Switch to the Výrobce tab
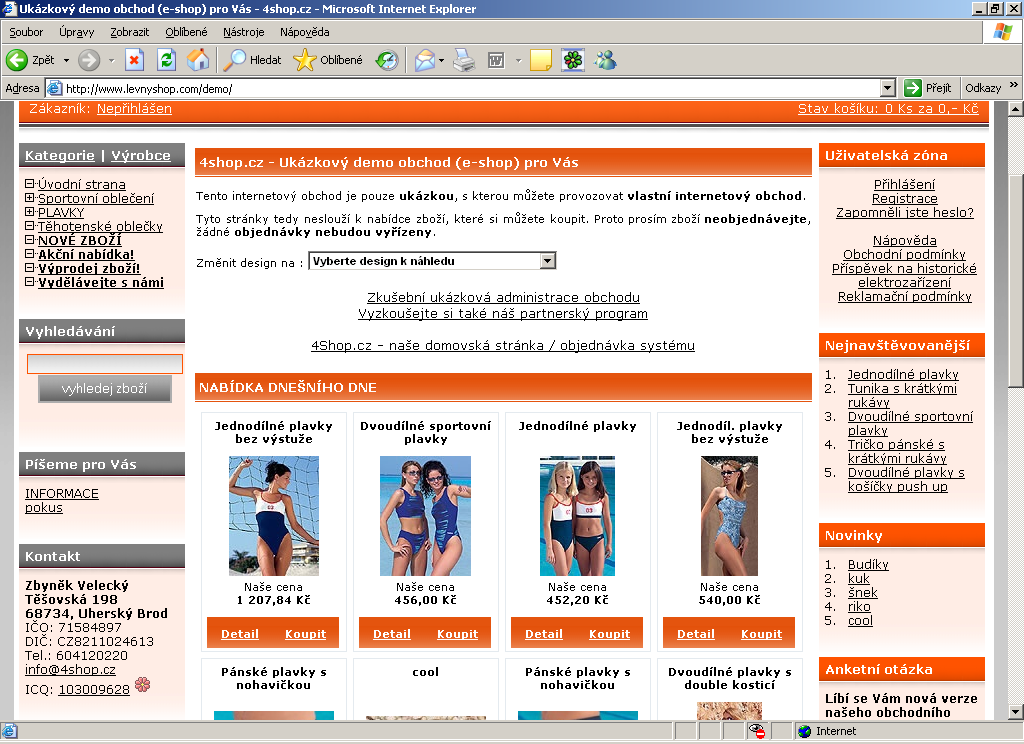The image size is (1024, 744). point(140,155)
